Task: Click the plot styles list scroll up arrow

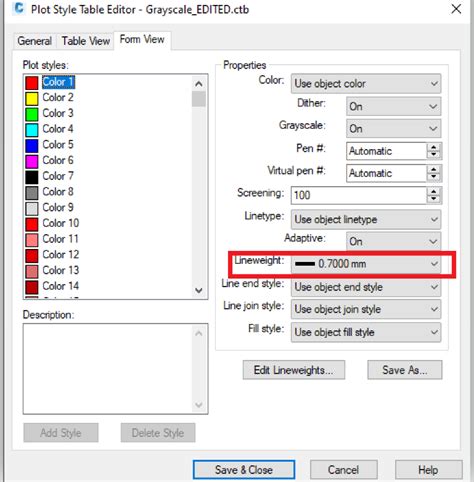Action: 199,84
